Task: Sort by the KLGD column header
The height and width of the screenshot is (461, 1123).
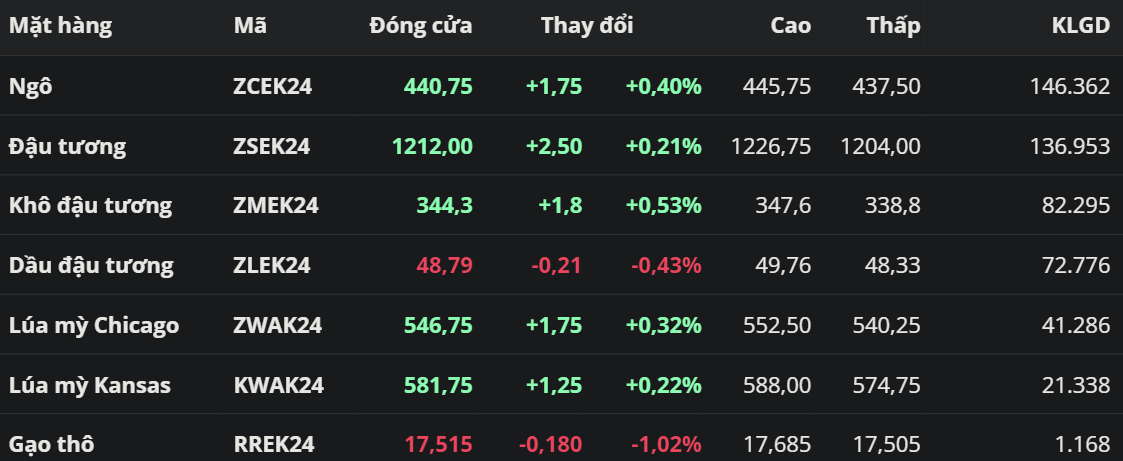Action: point(1080,26)
